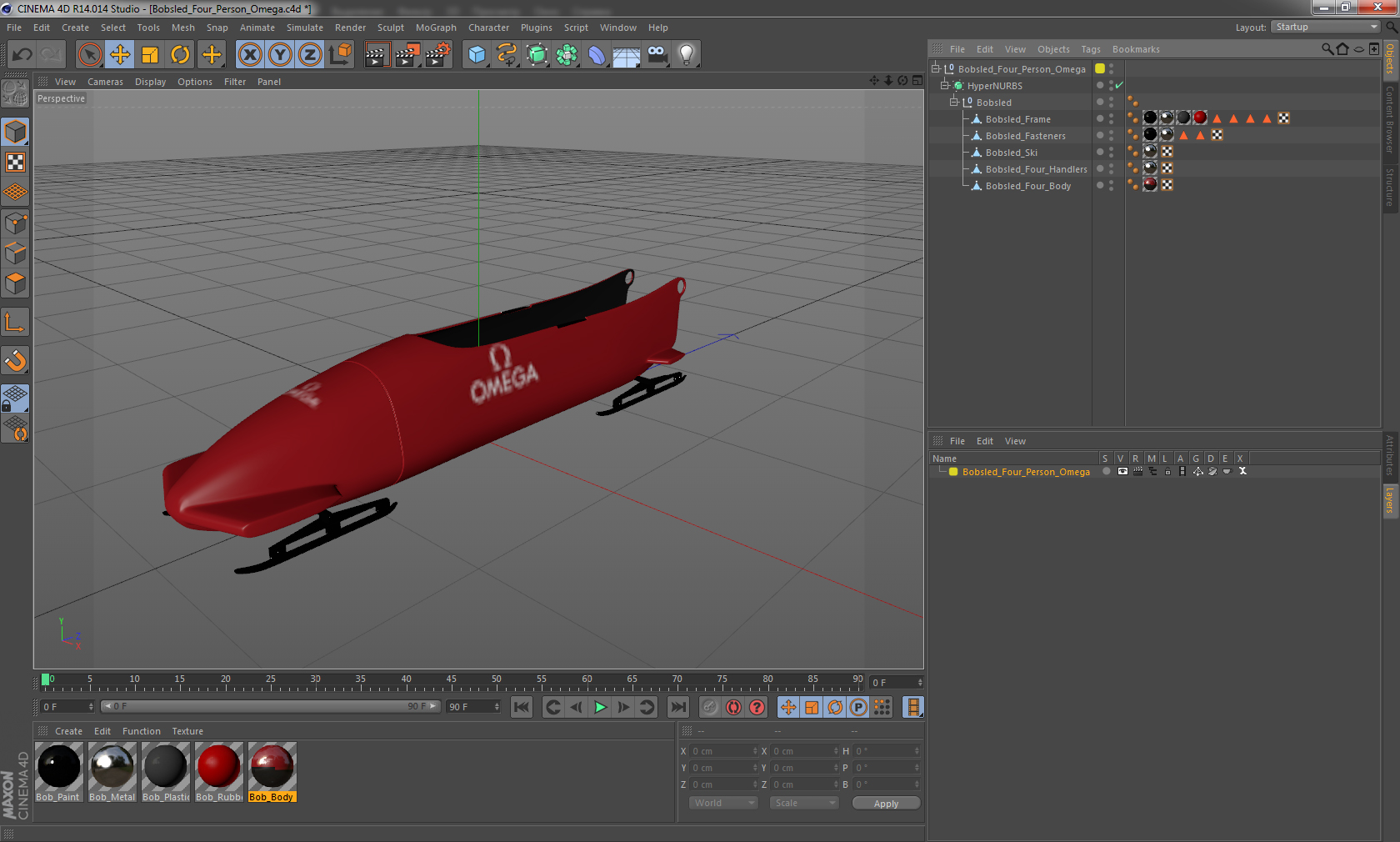Open material manager Function menu
This screenshot has width=1400, height=842.
click(x=141, y=731)
